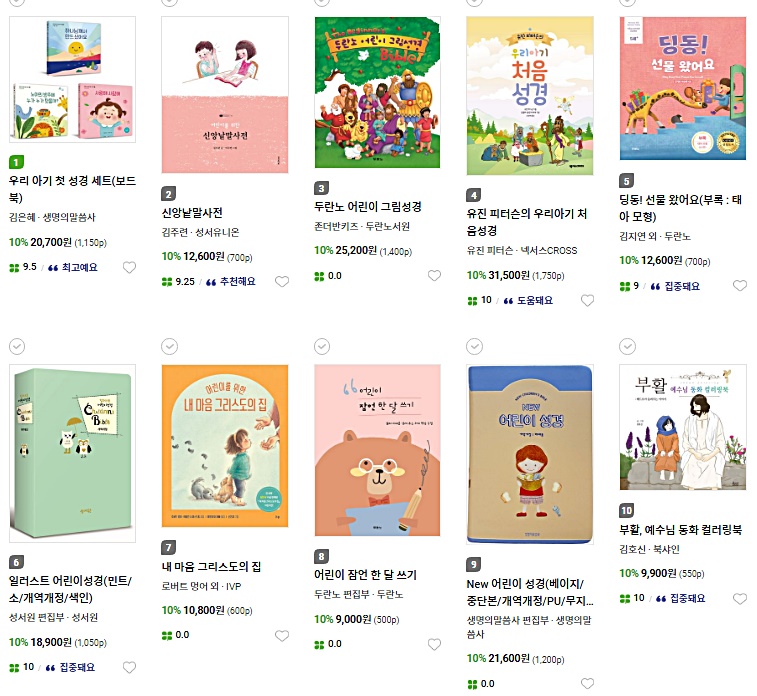Favorite 유진 피터슨의 우리아기 처음성경 with heart

(x=587, y=301)
